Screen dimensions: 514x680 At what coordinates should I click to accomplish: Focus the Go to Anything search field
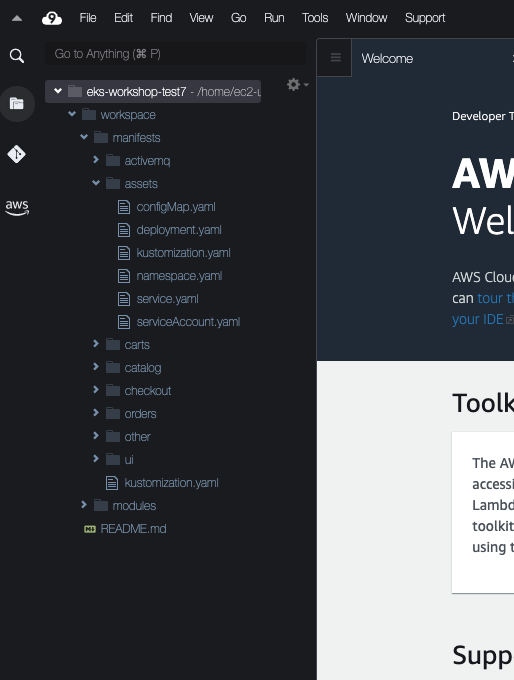coord(175,54)
